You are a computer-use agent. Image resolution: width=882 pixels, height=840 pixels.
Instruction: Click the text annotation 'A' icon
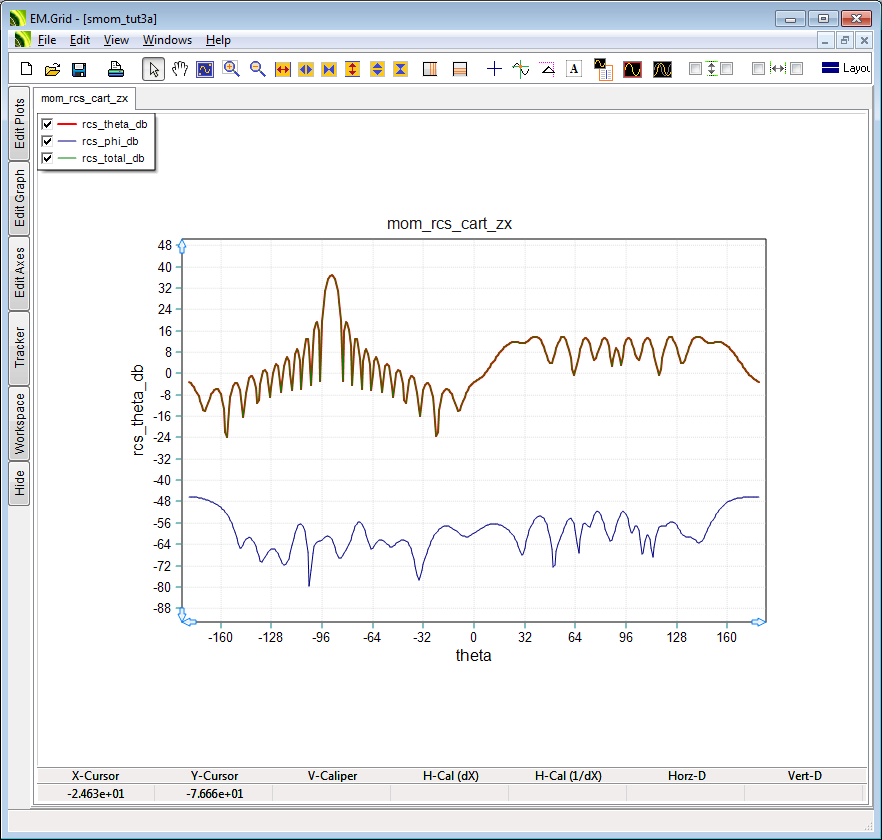click(574, 69)
